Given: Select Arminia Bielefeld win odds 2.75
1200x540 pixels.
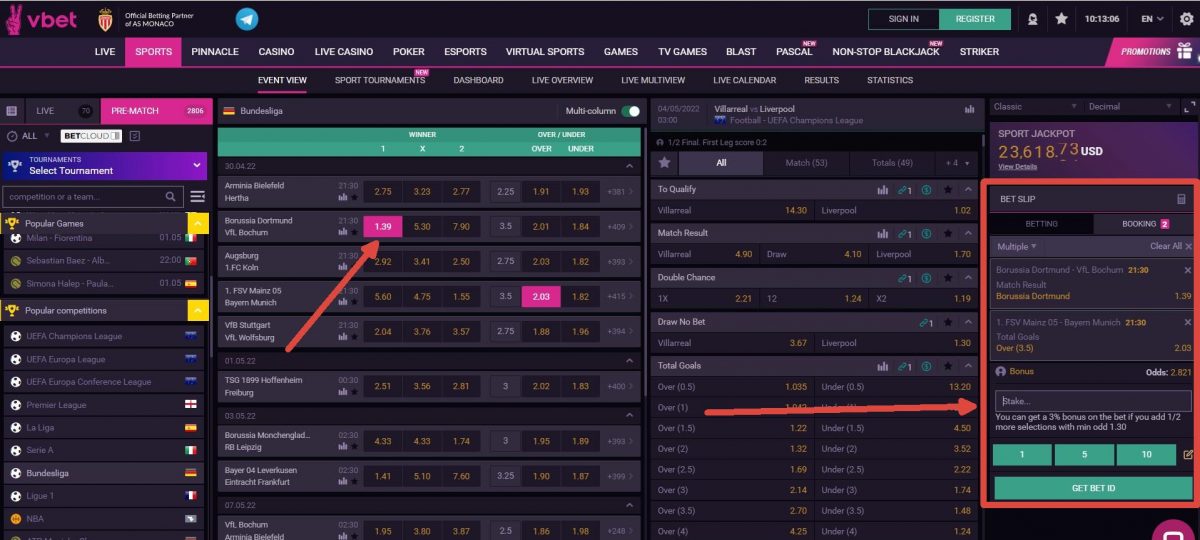Looking at the screenshot, I should point(383,191).
